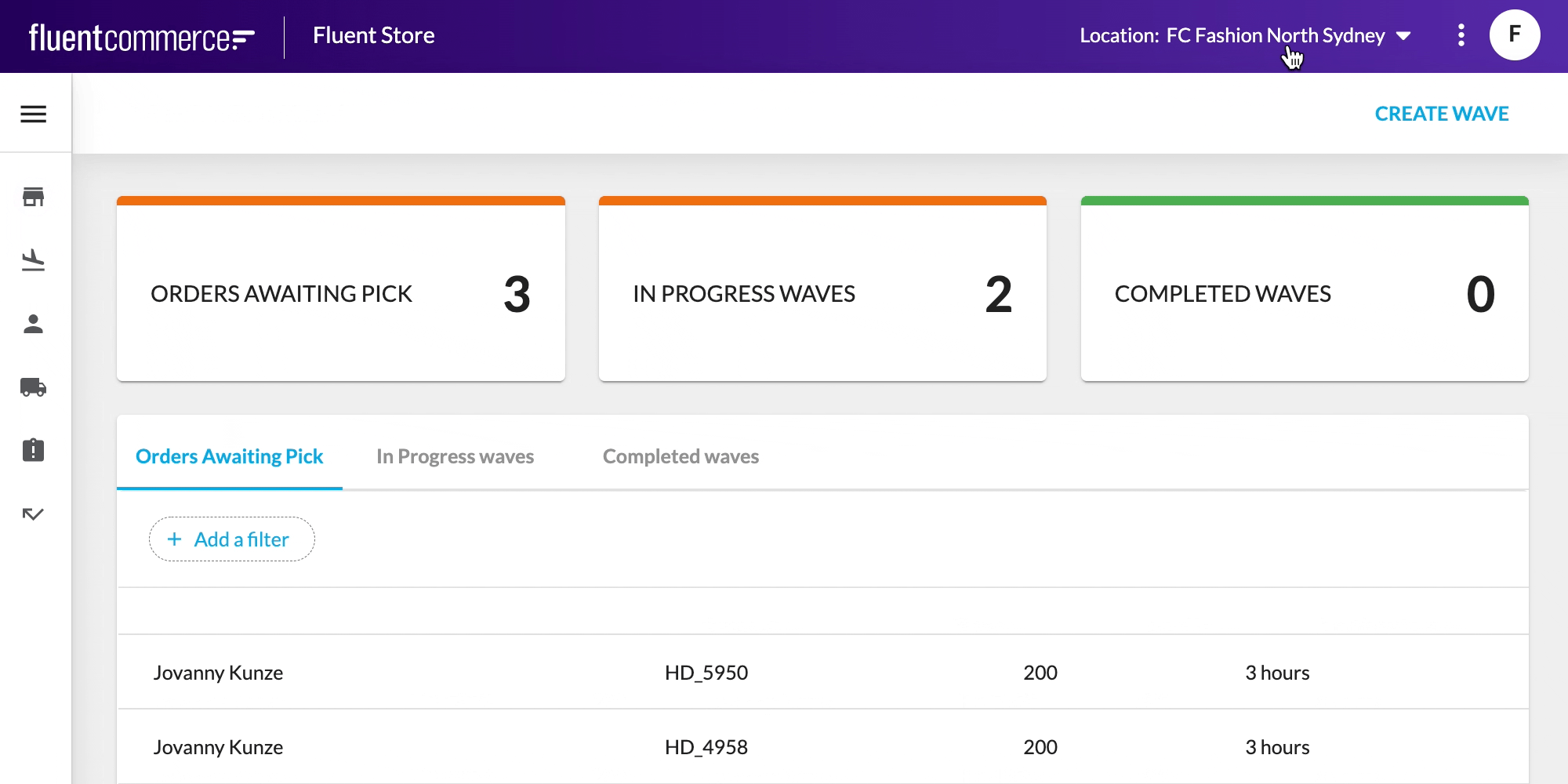Click the Fluent Store title link
Viewport: 1568px width, 784px height.
coord(373,34)
